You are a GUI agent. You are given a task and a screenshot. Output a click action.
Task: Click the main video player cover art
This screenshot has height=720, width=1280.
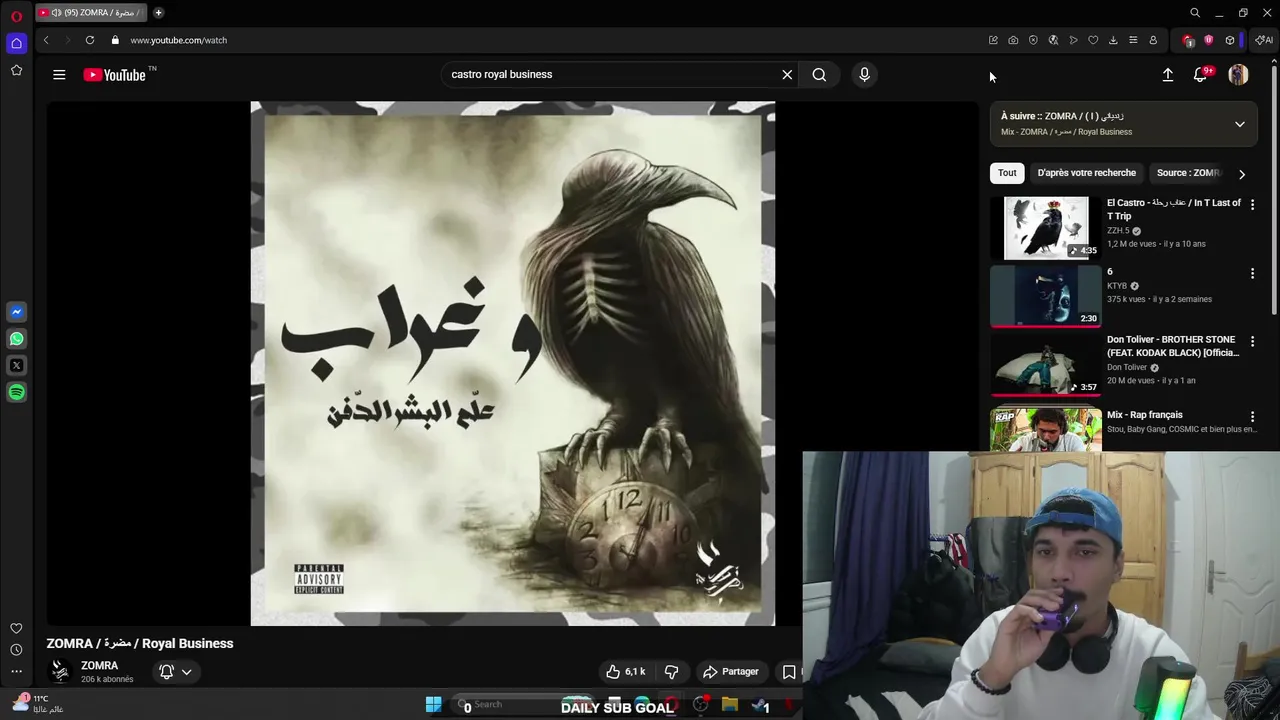point(512,363)
